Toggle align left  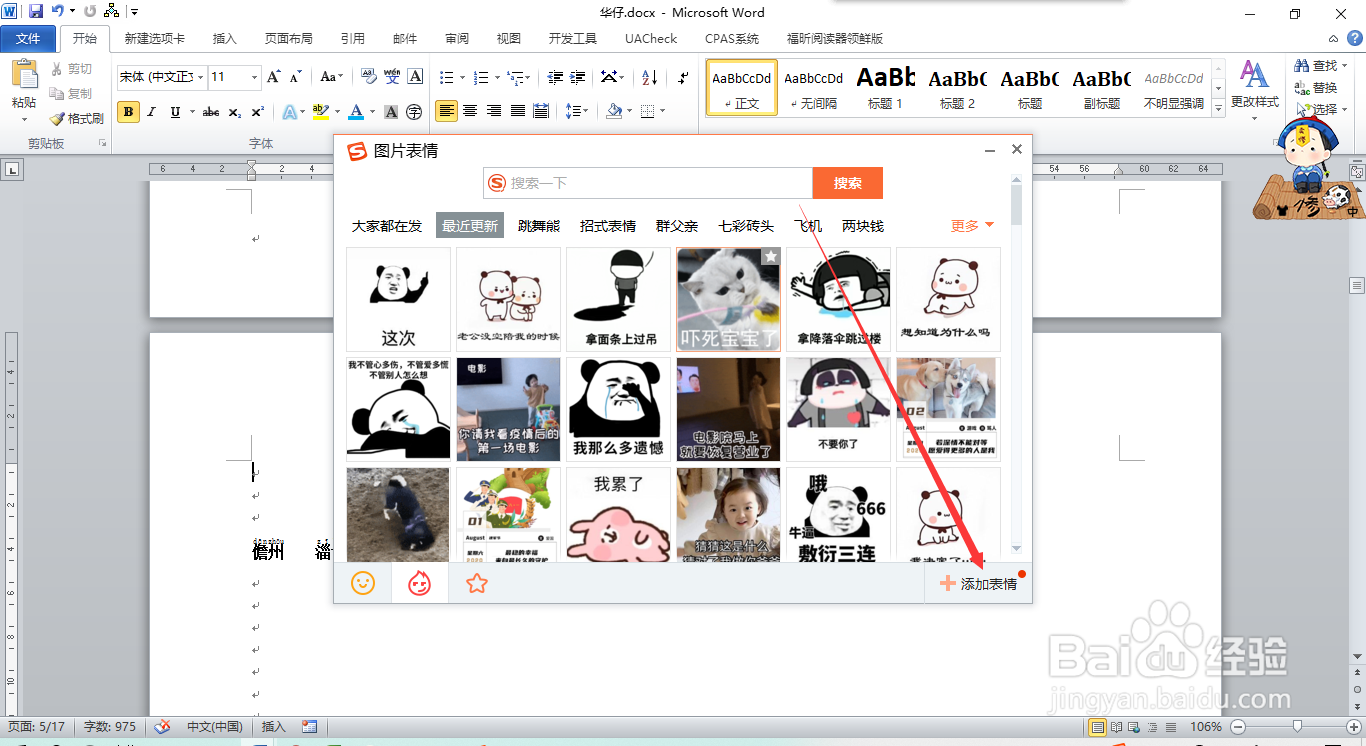point(446,111)
